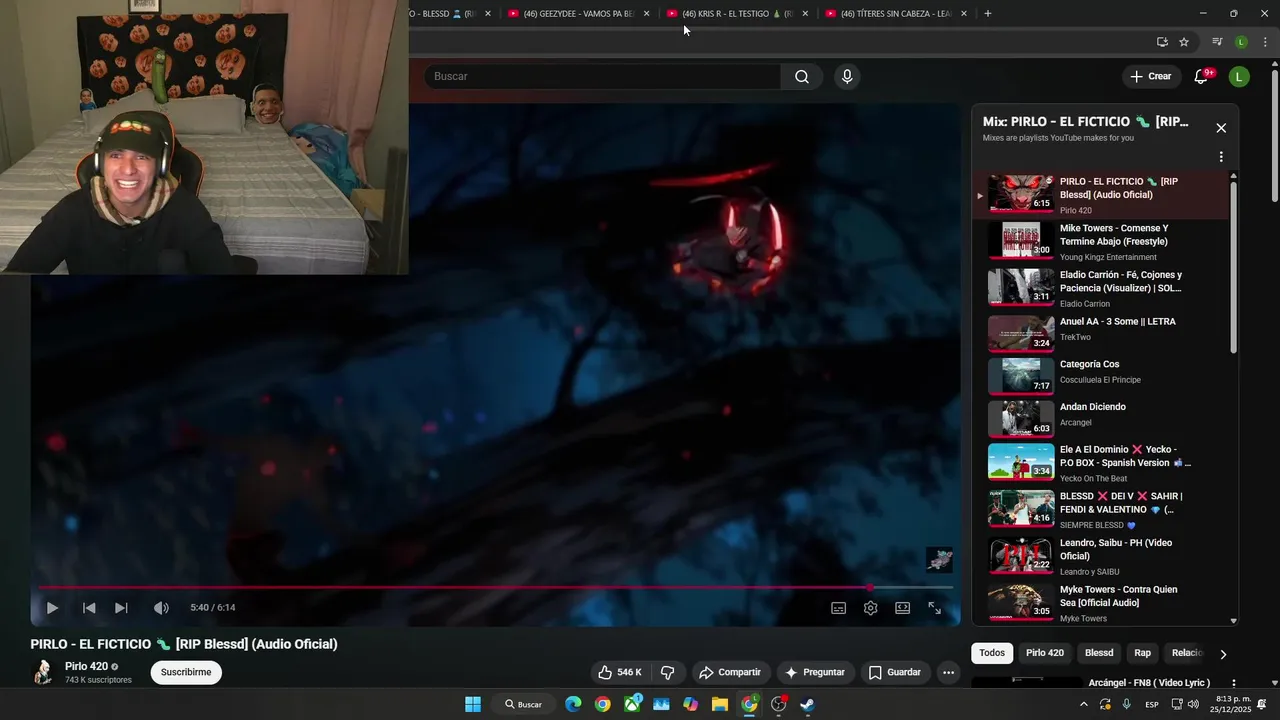The height and width of the screenshot is (720, 1280).
Task: Click the ESP language indicator
Action: [1152, 704]
